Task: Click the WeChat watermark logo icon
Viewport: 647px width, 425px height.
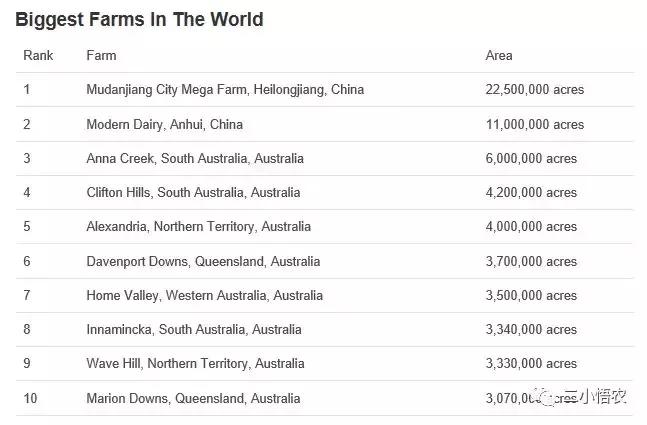Action: 547,398
